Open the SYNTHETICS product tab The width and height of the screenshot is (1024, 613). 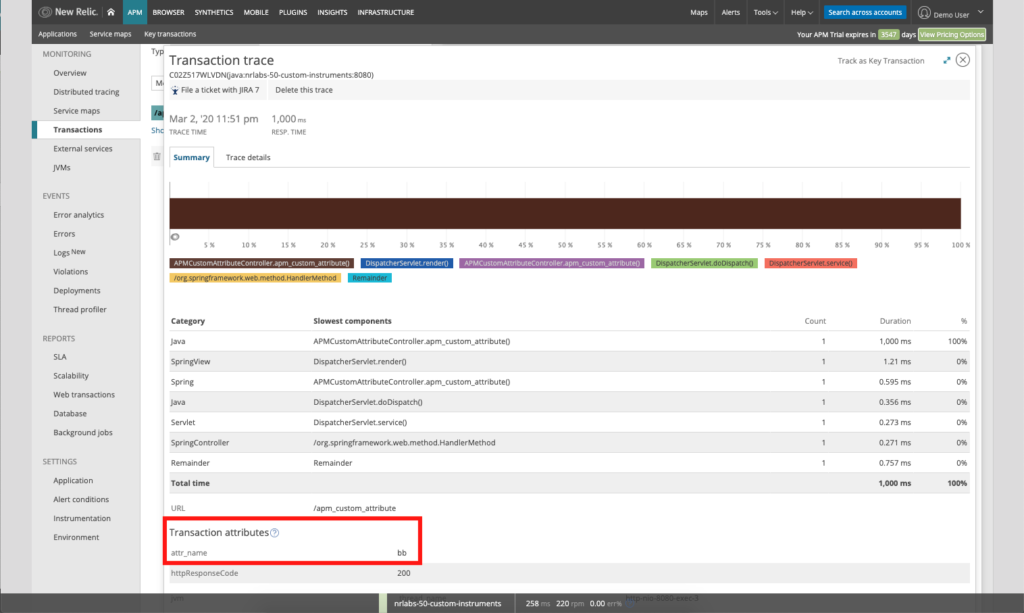click(x=214, y=12)
